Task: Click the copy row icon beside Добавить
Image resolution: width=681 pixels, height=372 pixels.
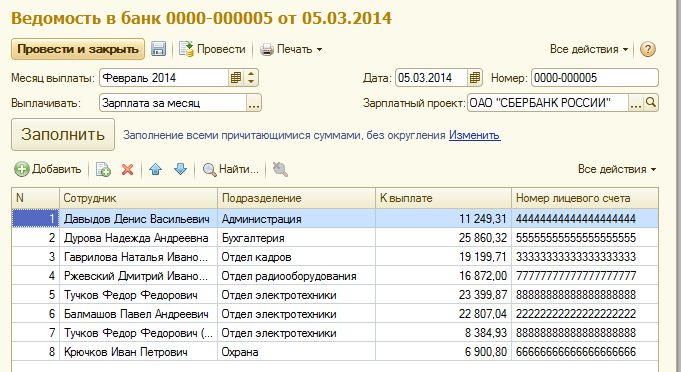Action: click(x=103, y=169)
